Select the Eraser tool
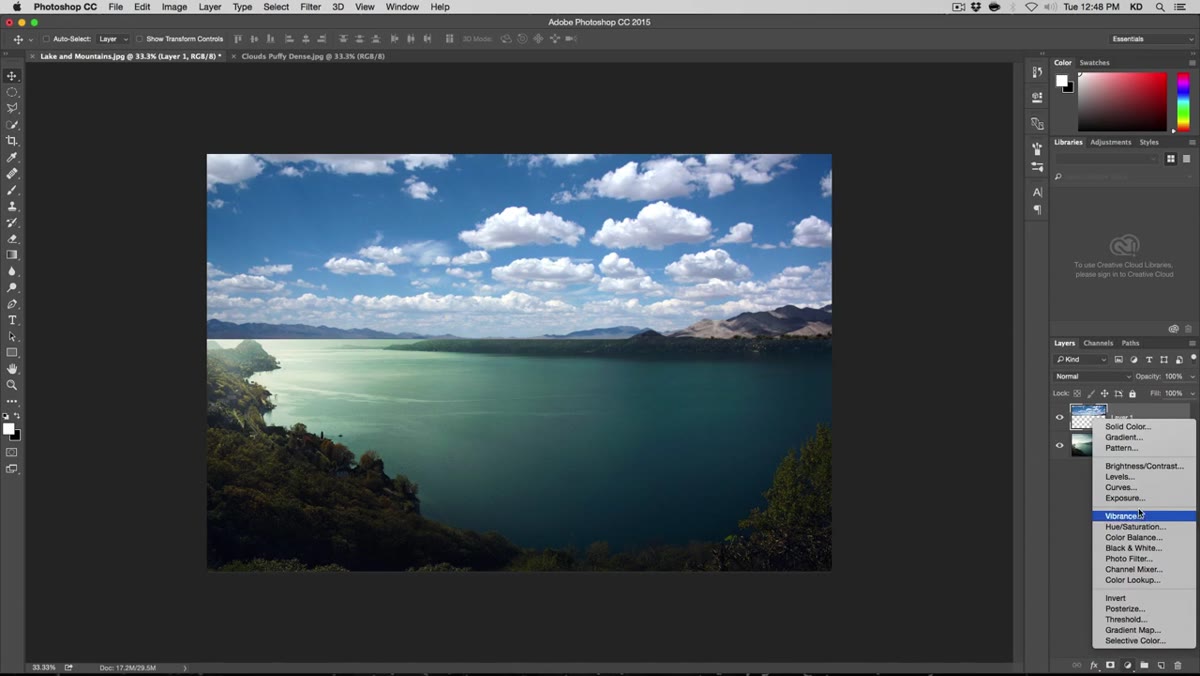The width and height of the screenshot is (1200, 676). (x=12, y=239)
